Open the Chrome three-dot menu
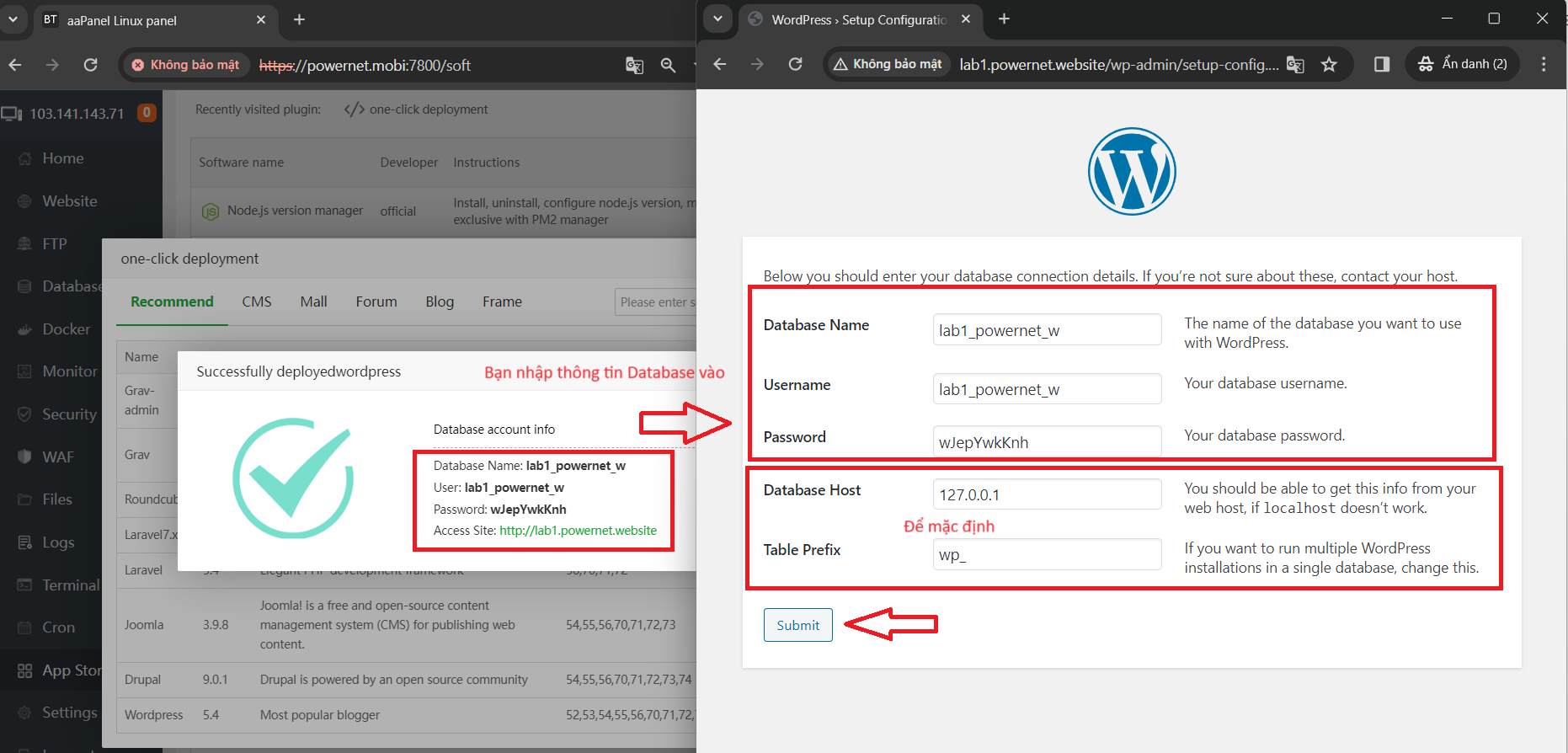This screenshot has width=1568, height=753. click(x=1543, y=64)
